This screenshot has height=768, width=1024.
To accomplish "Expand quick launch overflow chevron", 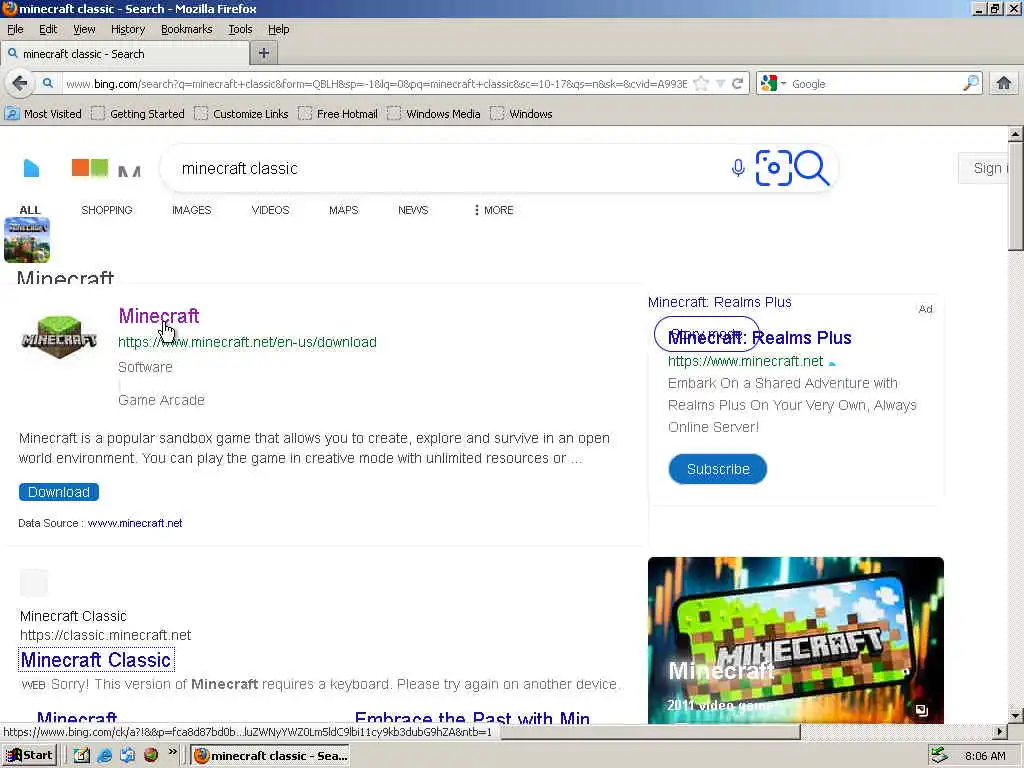I will point(172,752).
